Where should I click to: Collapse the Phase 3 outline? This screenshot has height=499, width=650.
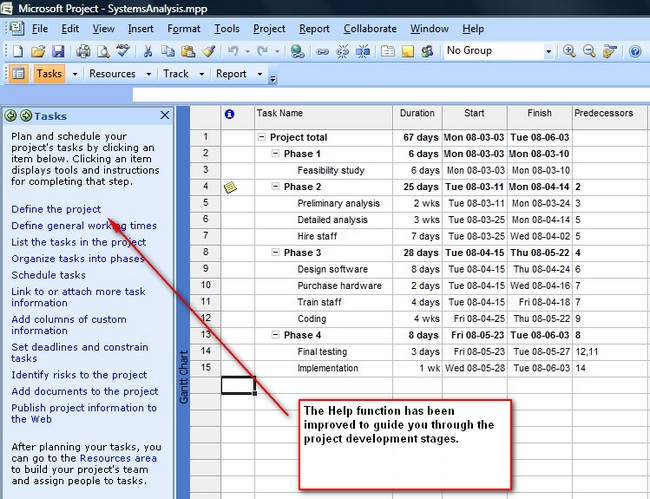pyautogui.click(x=275, y=252)
